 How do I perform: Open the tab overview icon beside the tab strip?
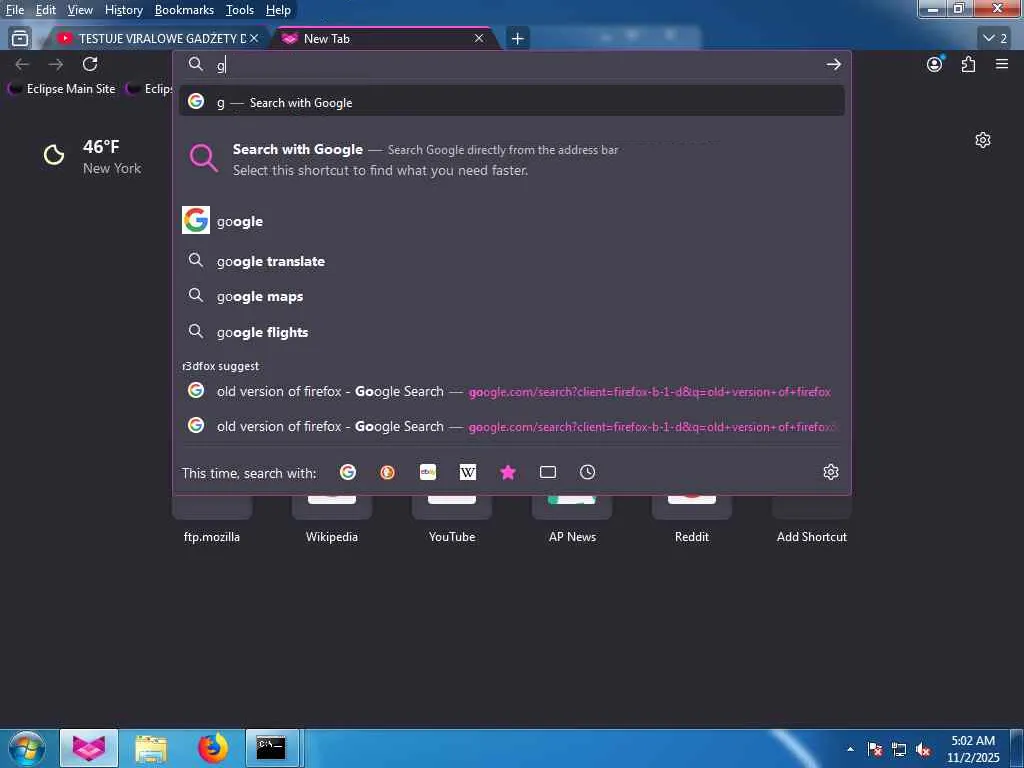point(20,39)
